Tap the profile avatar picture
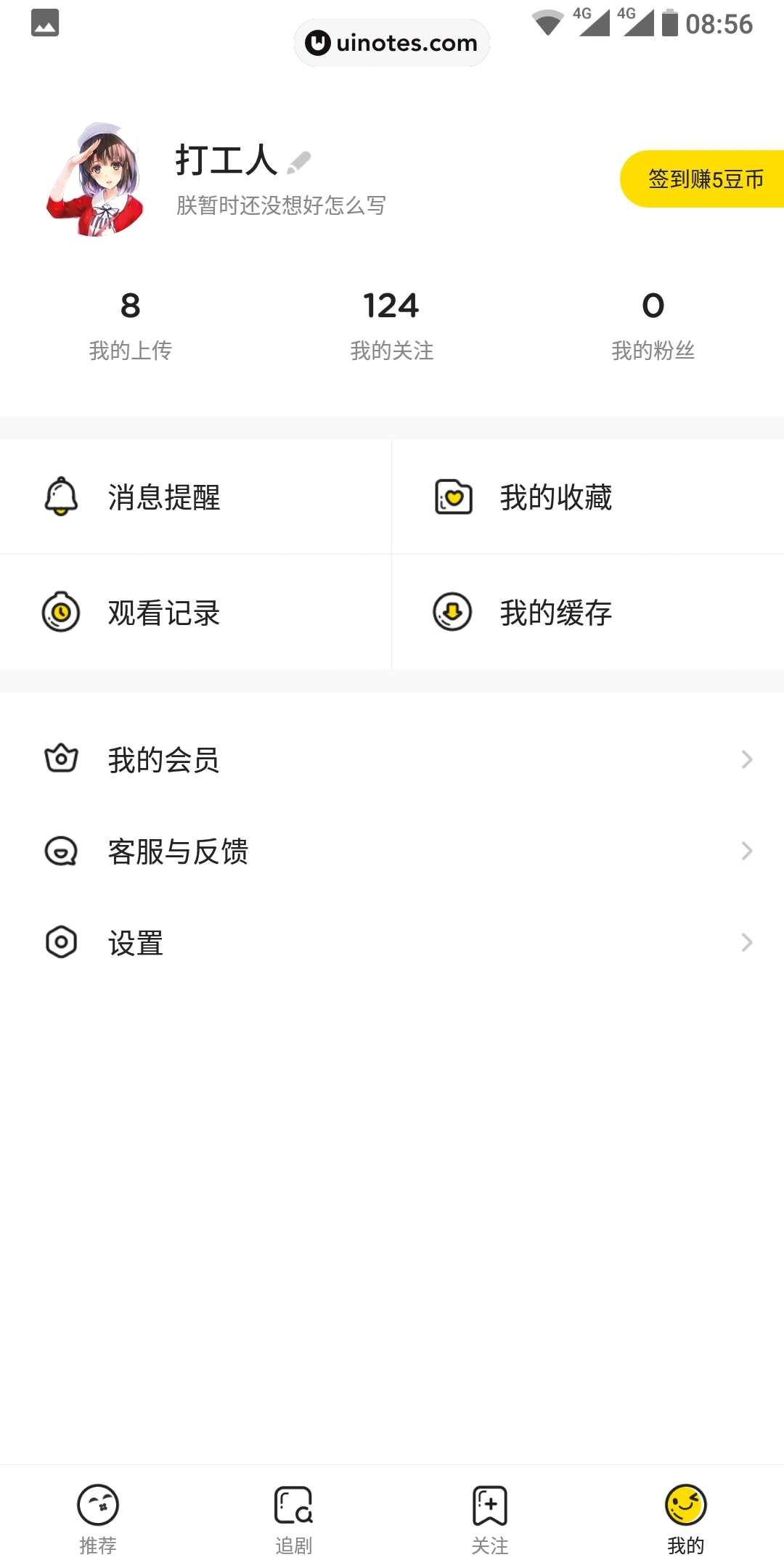Viewport: 784px width, 1568px height. coord(96,180)
